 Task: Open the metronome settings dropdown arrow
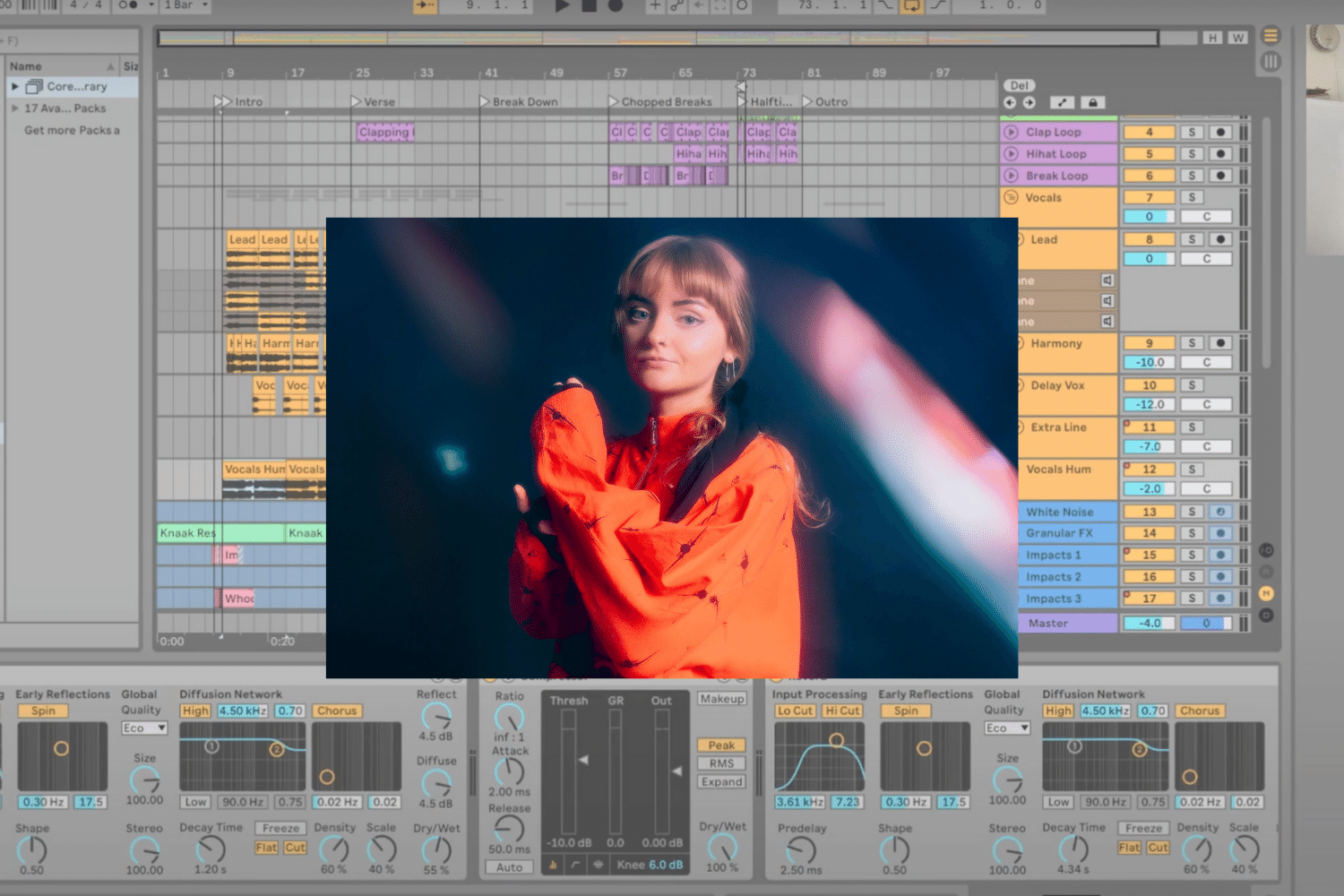[151, 5]
